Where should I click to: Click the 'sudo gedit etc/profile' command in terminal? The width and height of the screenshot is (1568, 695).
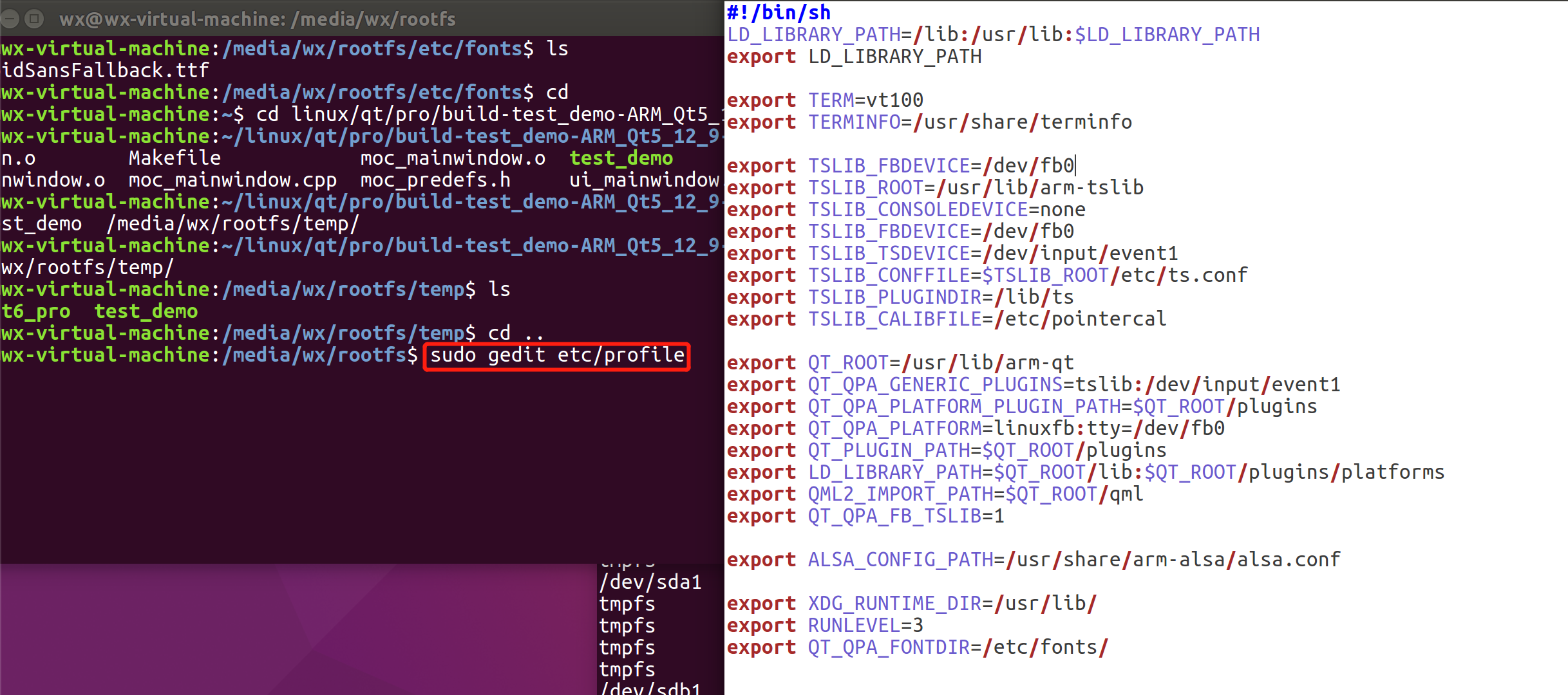(x=557, y=355)
